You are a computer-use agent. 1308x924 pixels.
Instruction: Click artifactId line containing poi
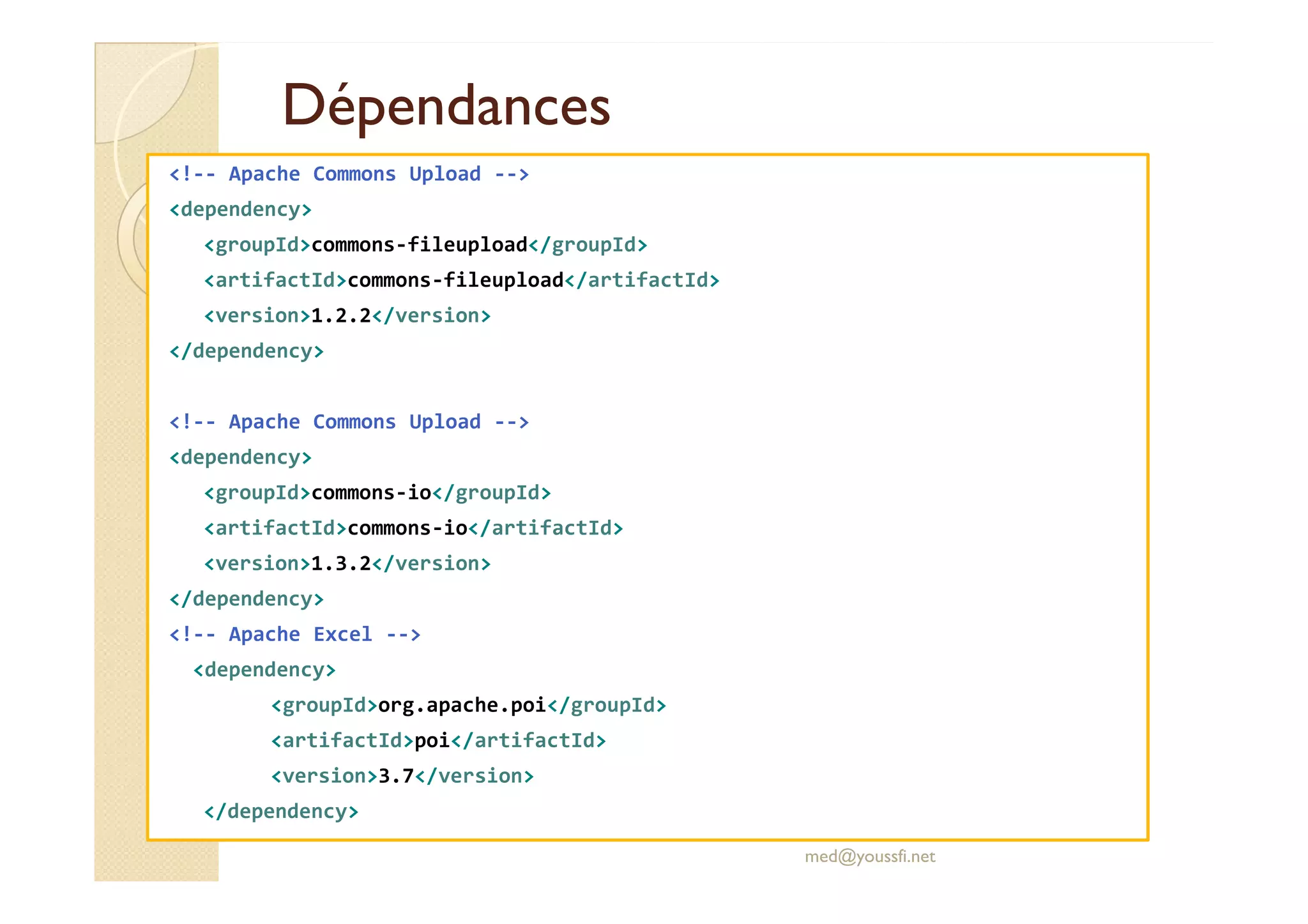coord(439,741)
